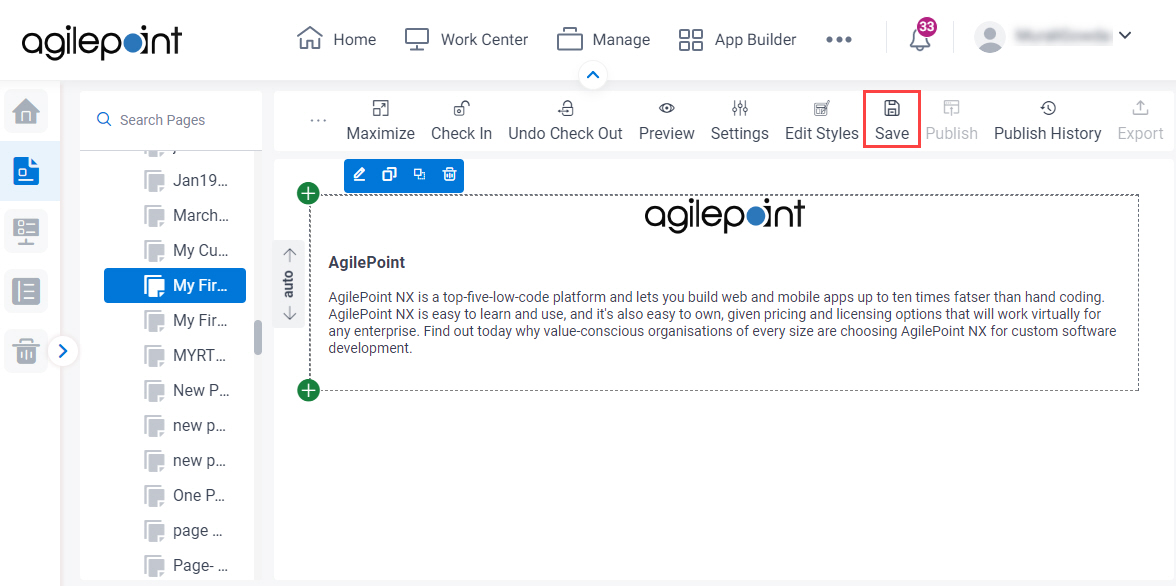Check In the page
Screen dimensions: 1176x586
point(461,121)
